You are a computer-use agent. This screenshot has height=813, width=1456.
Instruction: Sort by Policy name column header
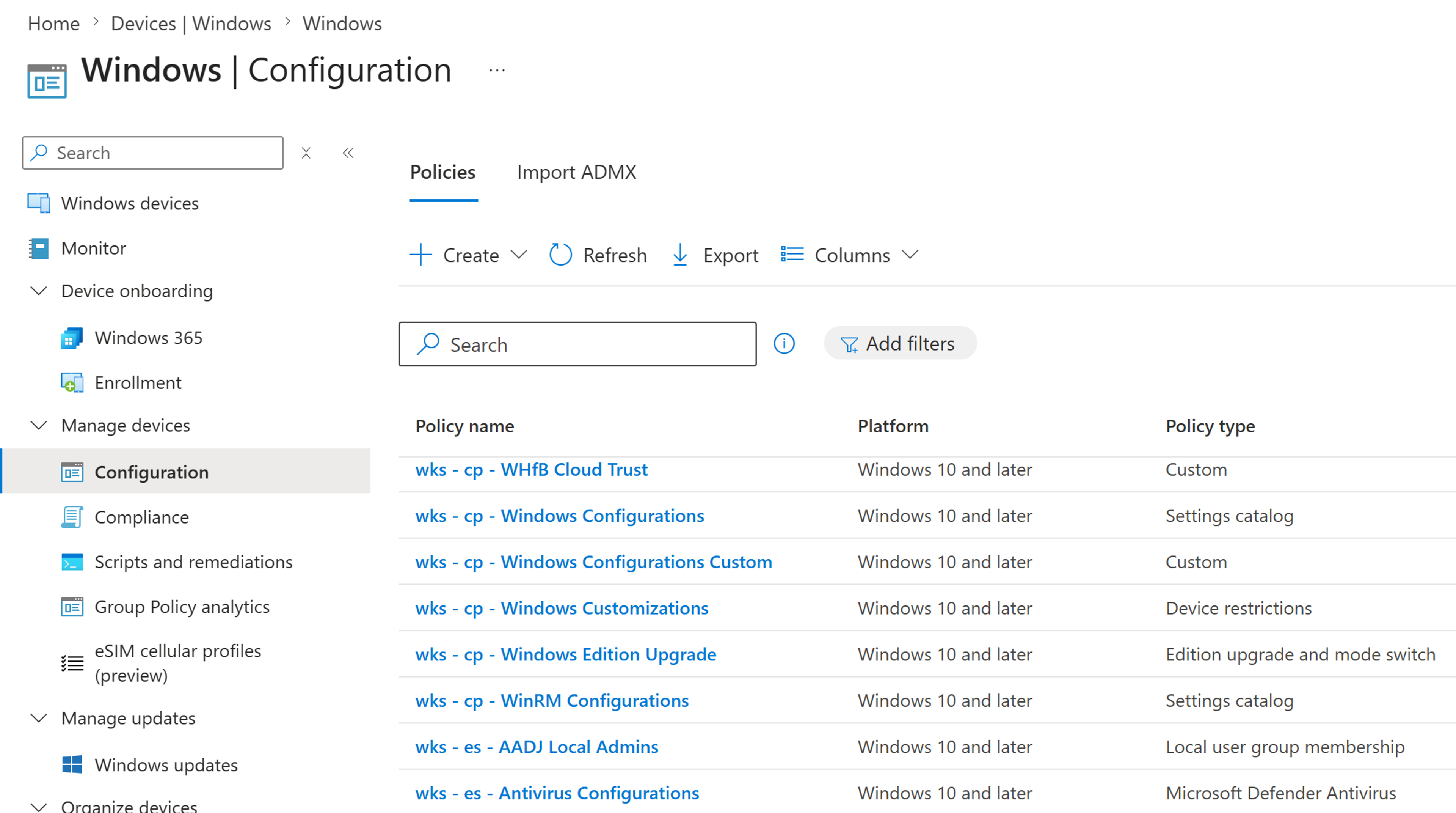pos(464,426)
